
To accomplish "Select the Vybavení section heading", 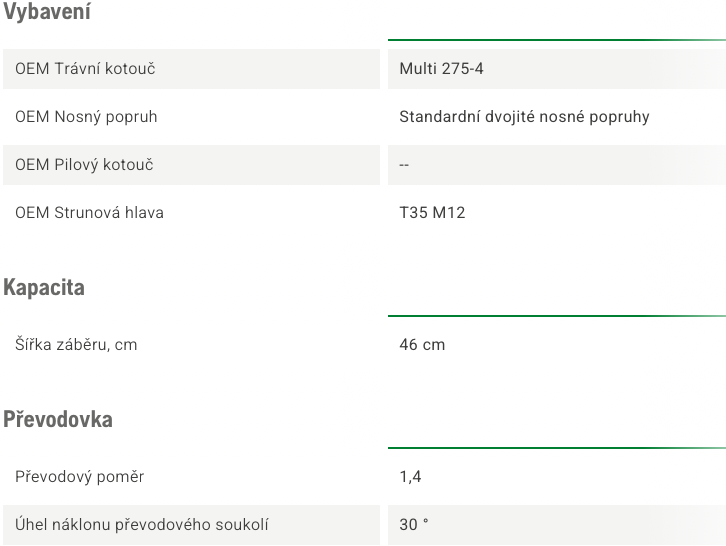I will pos(47,11).
